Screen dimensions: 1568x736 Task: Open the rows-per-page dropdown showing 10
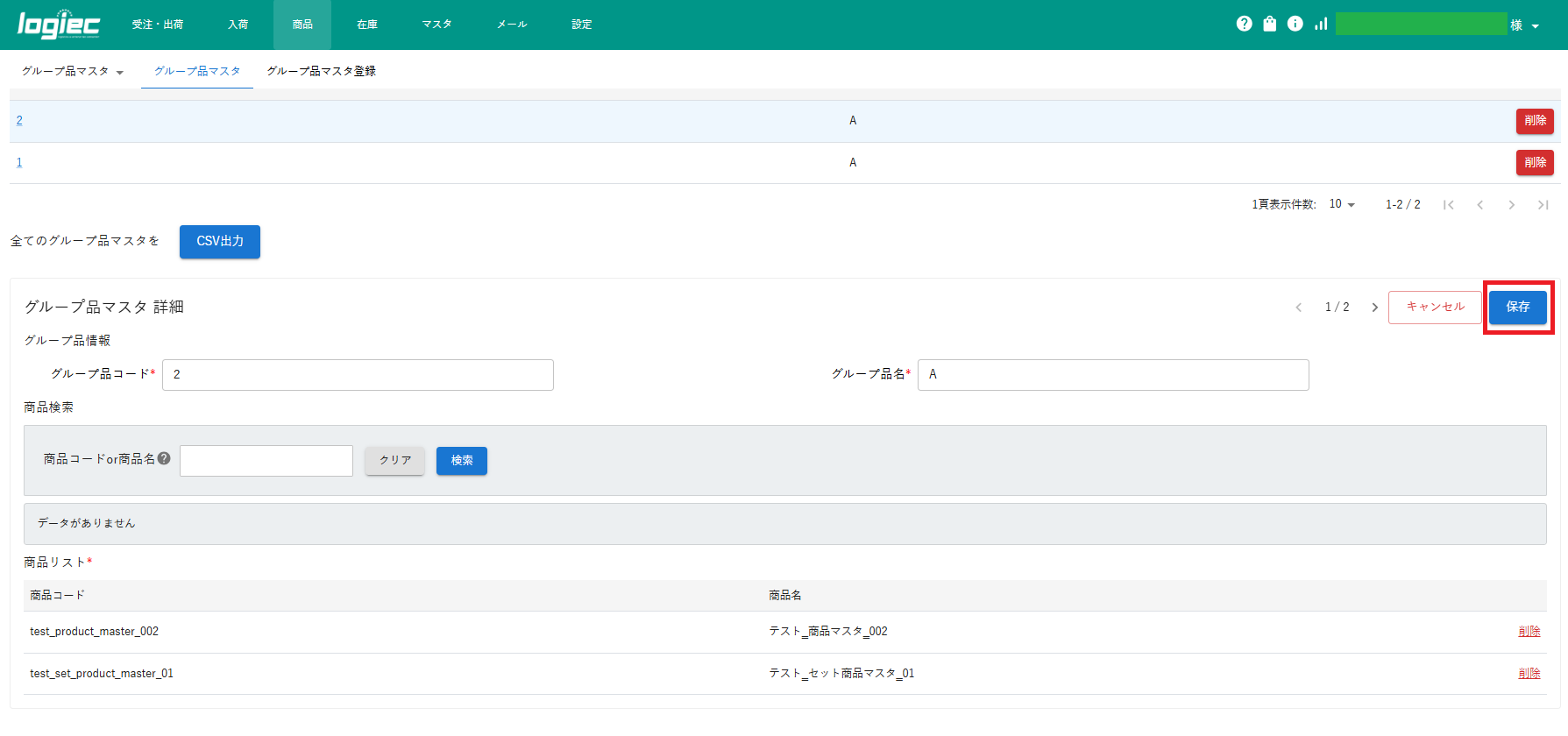click(1342, 204)
